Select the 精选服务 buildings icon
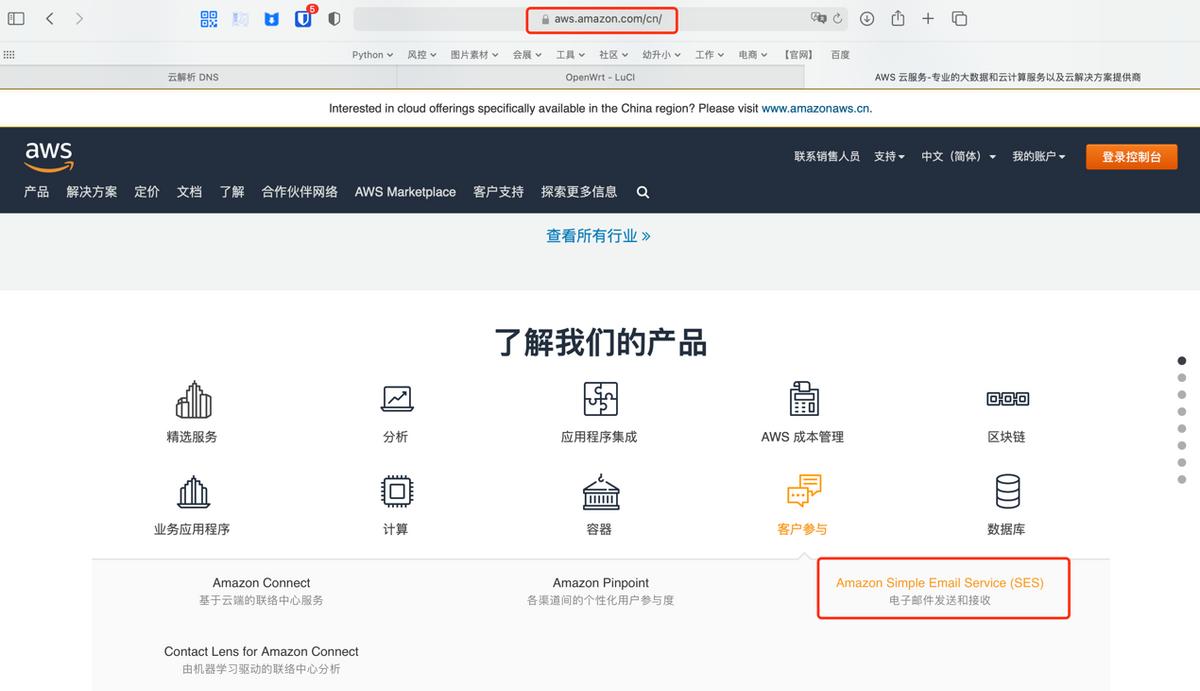Screen dimensions: 1200x691 pyautogui.click(x=193, y=399)
